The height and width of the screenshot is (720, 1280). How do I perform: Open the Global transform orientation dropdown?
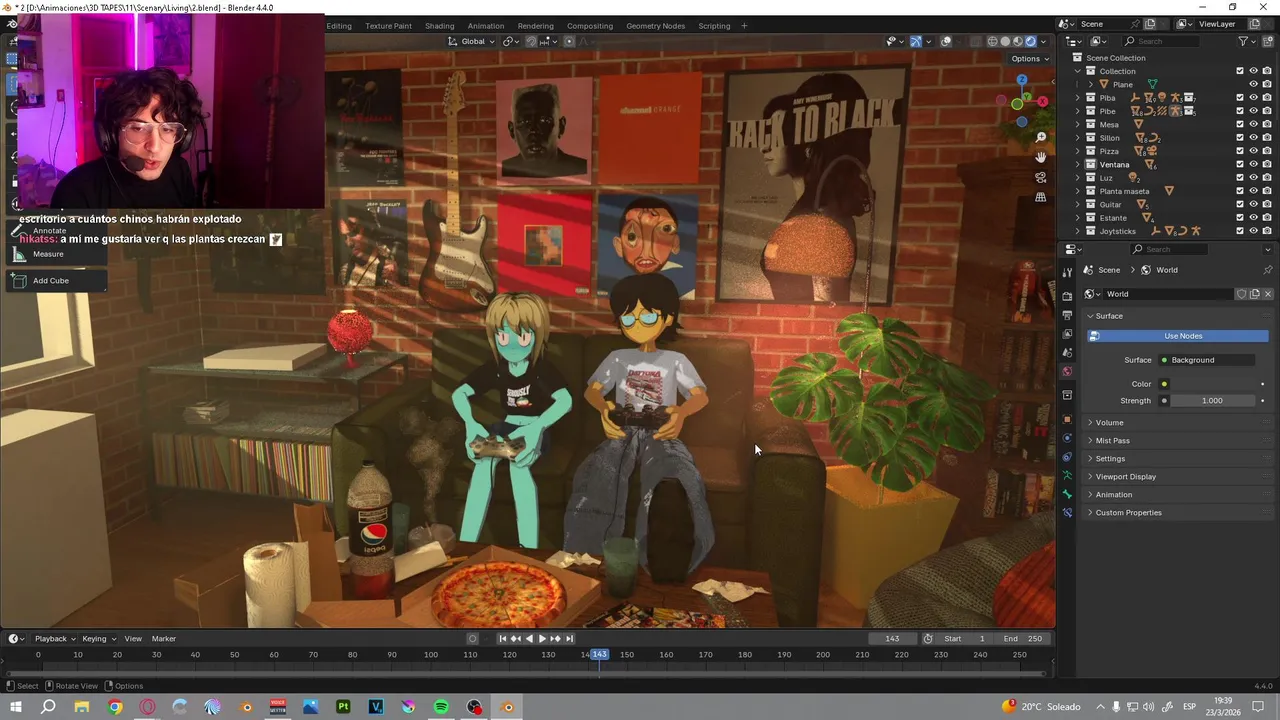pyautogui.click(x=471, y=41)
